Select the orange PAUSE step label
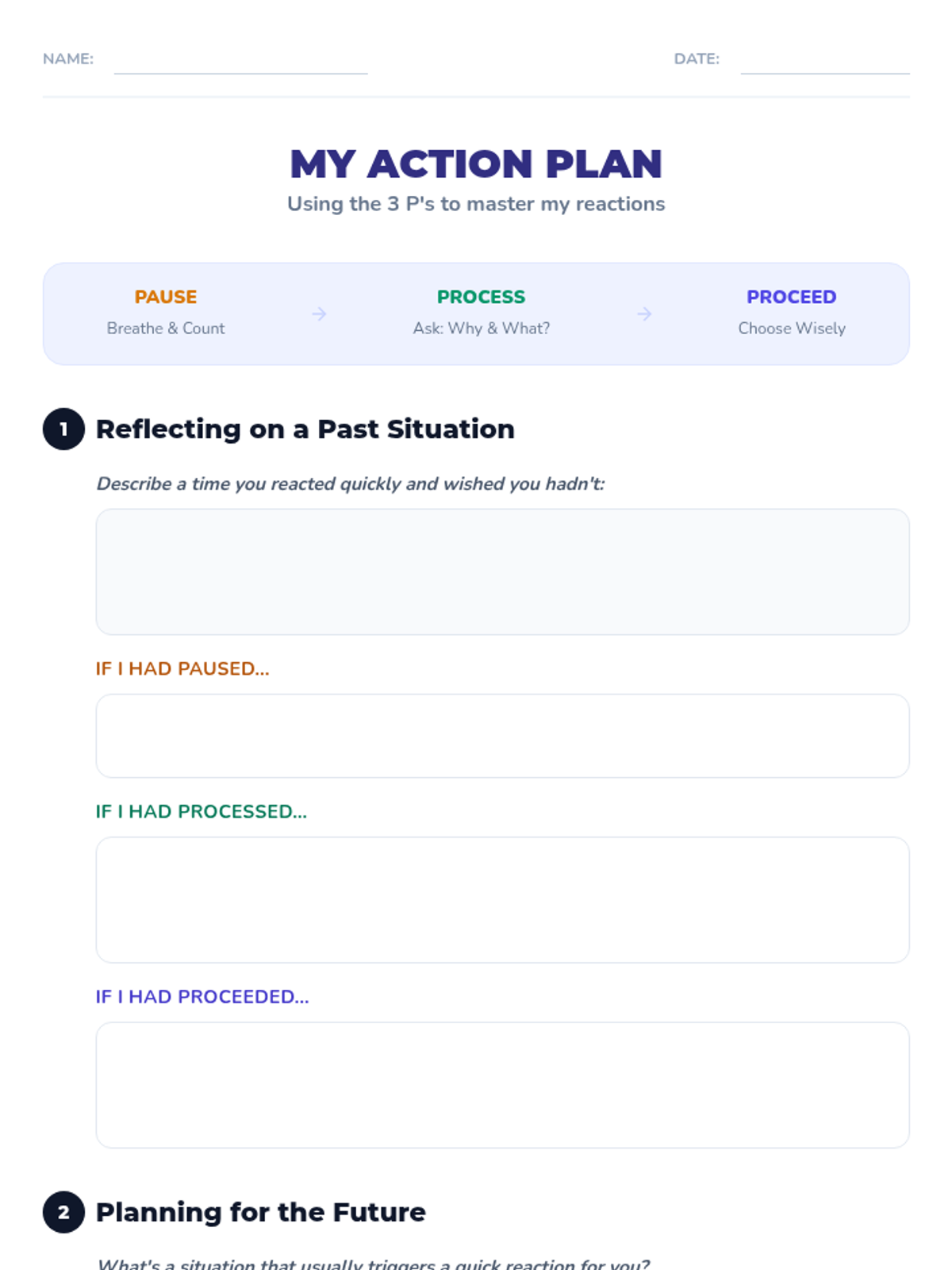The height and width of the screenshot is (1270, 952). (166, 297)
